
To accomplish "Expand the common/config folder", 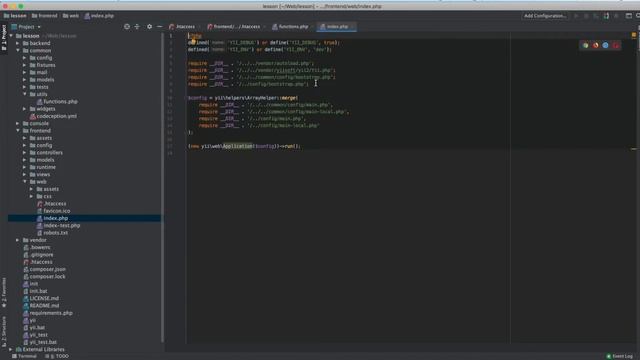I will coord(24,58).
